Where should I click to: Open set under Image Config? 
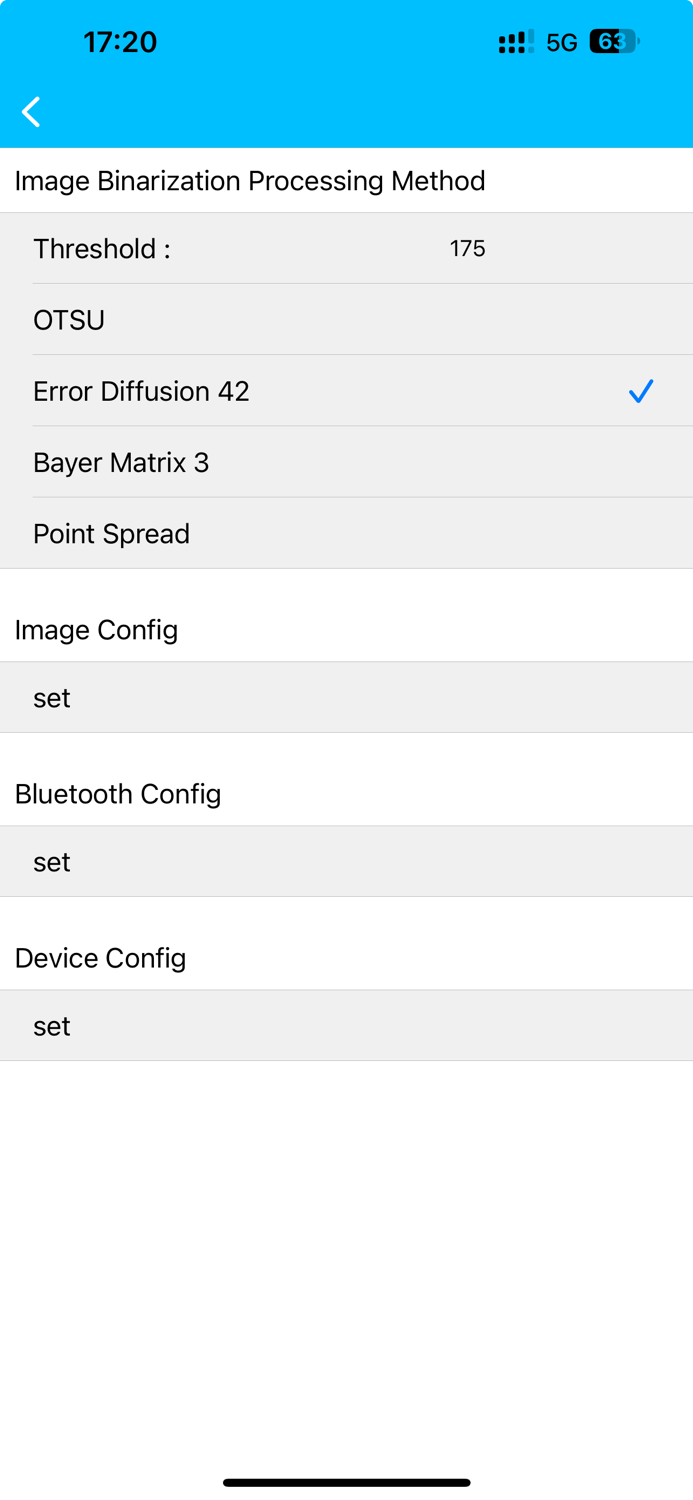[52, 698]
